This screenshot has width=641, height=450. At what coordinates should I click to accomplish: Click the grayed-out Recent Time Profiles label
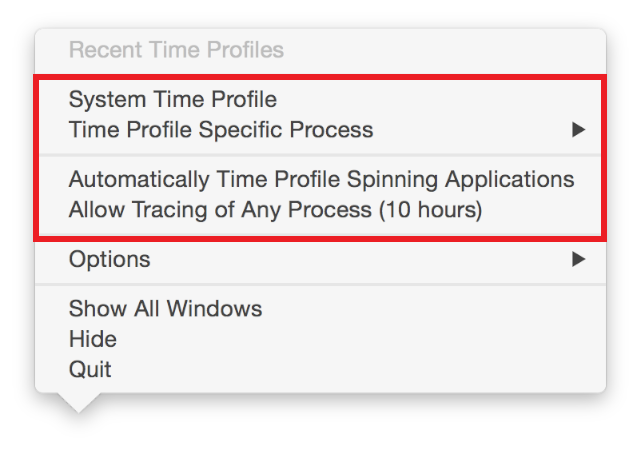pos(176,49)
